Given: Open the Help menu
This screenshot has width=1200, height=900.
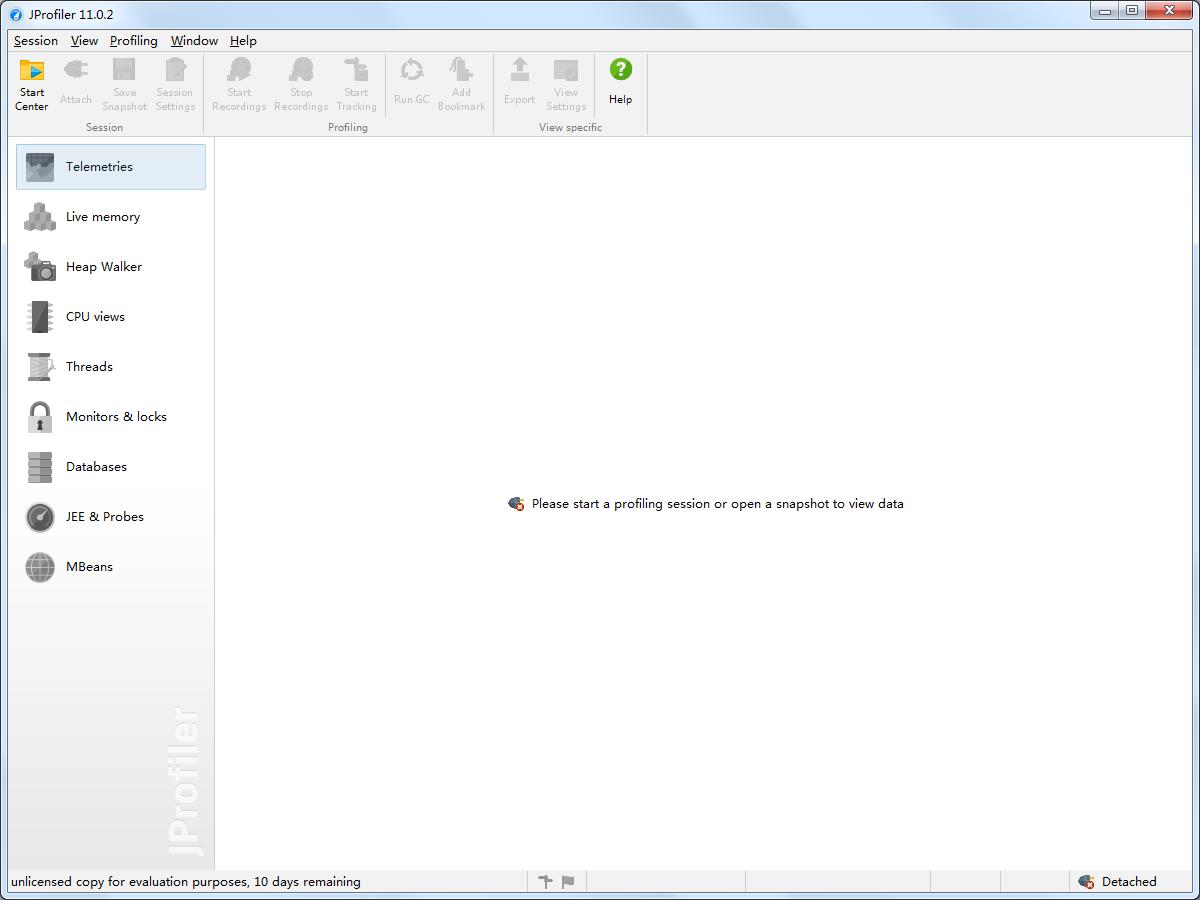Looking at the screenshot, I should click(243, 41).
